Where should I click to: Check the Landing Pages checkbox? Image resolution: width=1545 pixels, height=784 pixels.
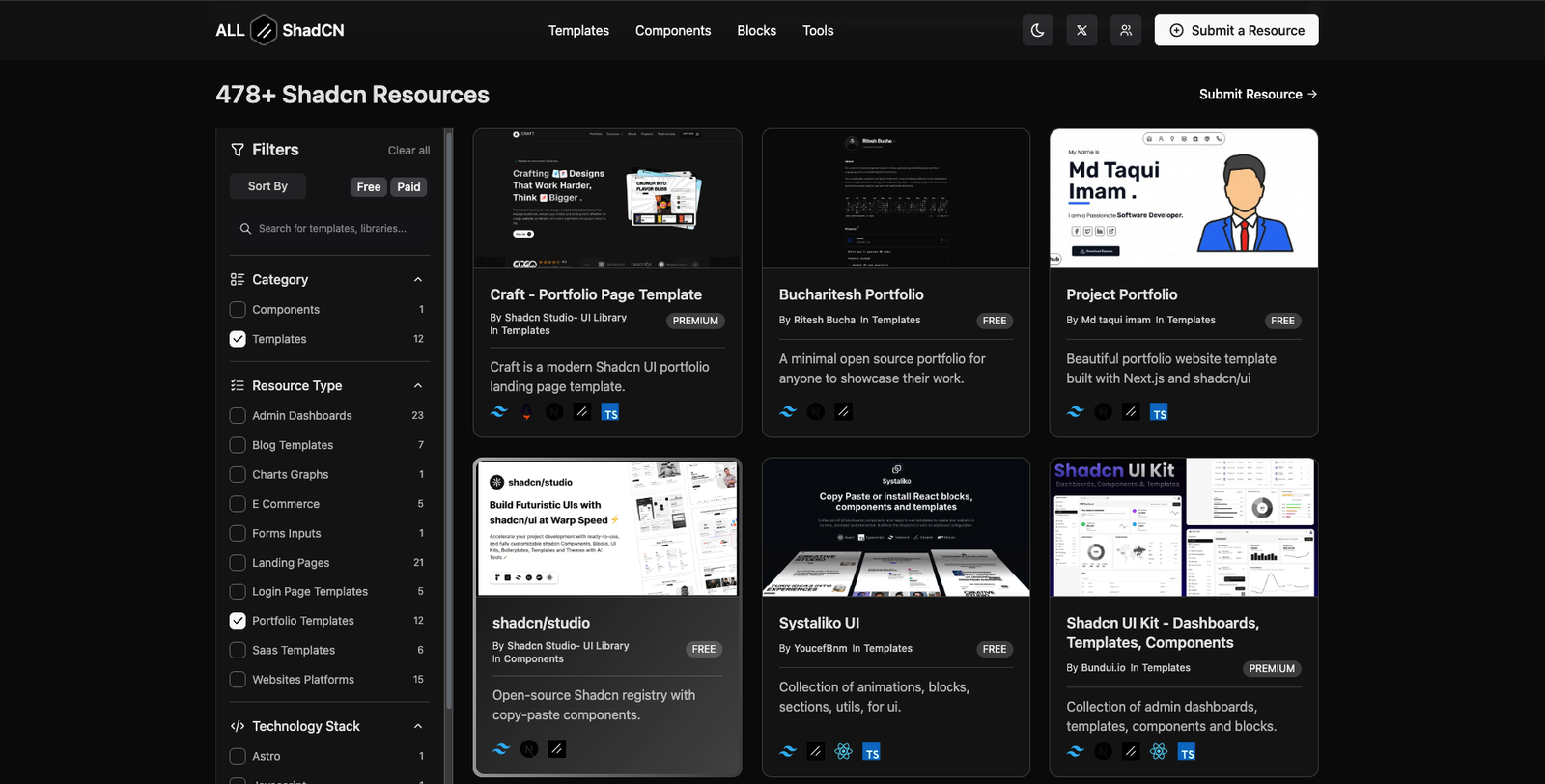click(x=238, y=563)
